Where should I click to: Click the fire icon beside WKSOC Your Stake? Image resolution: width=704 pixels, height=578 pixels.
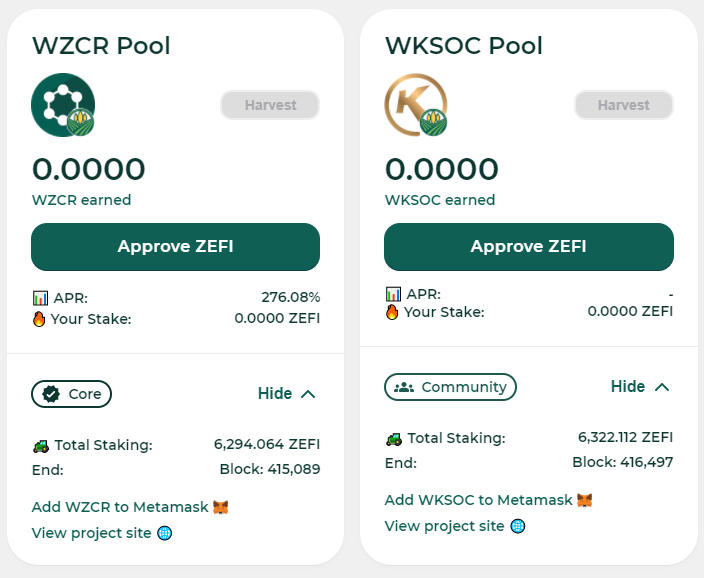[392, 311]
